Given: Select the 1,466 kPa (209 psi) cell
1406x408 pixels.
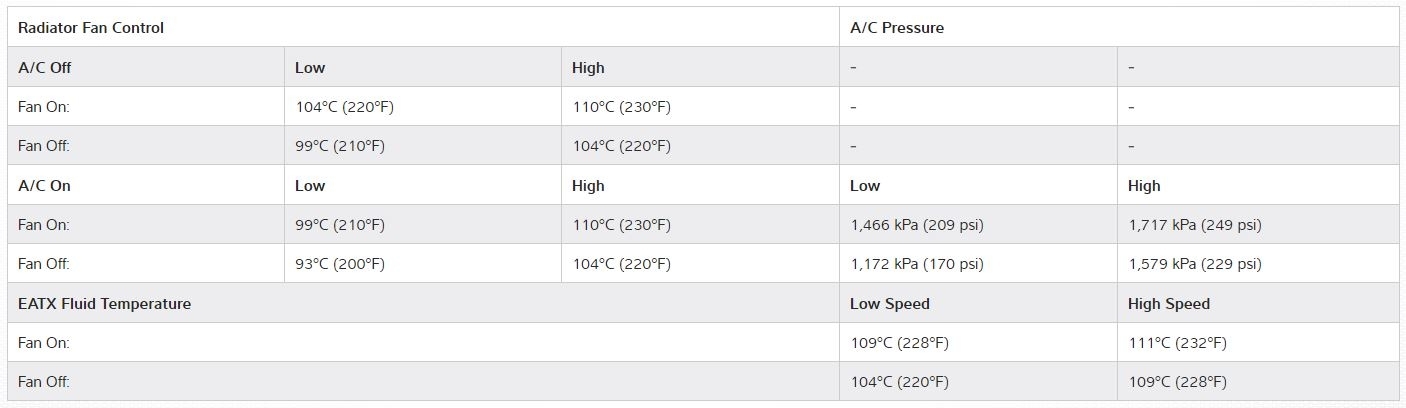Looking at the screenshot, I should tap(917, 225).
